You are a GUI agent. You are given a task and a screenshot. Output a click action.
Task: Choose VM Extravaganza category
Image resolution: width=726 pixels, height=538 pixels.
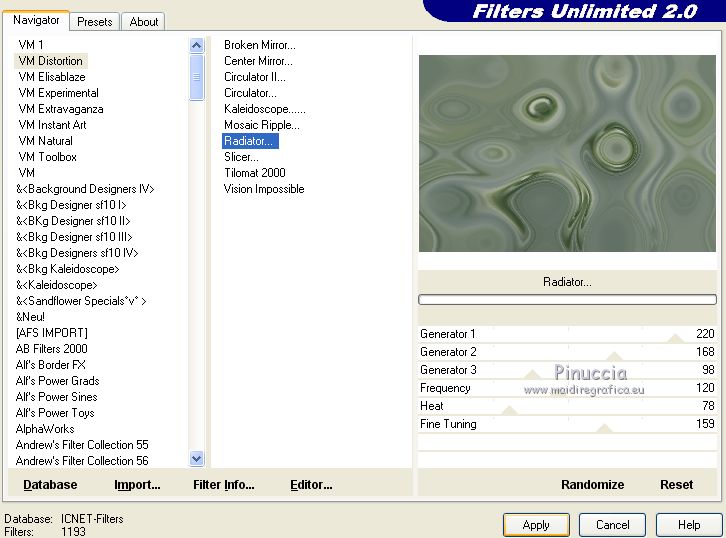tap(61, 109)
